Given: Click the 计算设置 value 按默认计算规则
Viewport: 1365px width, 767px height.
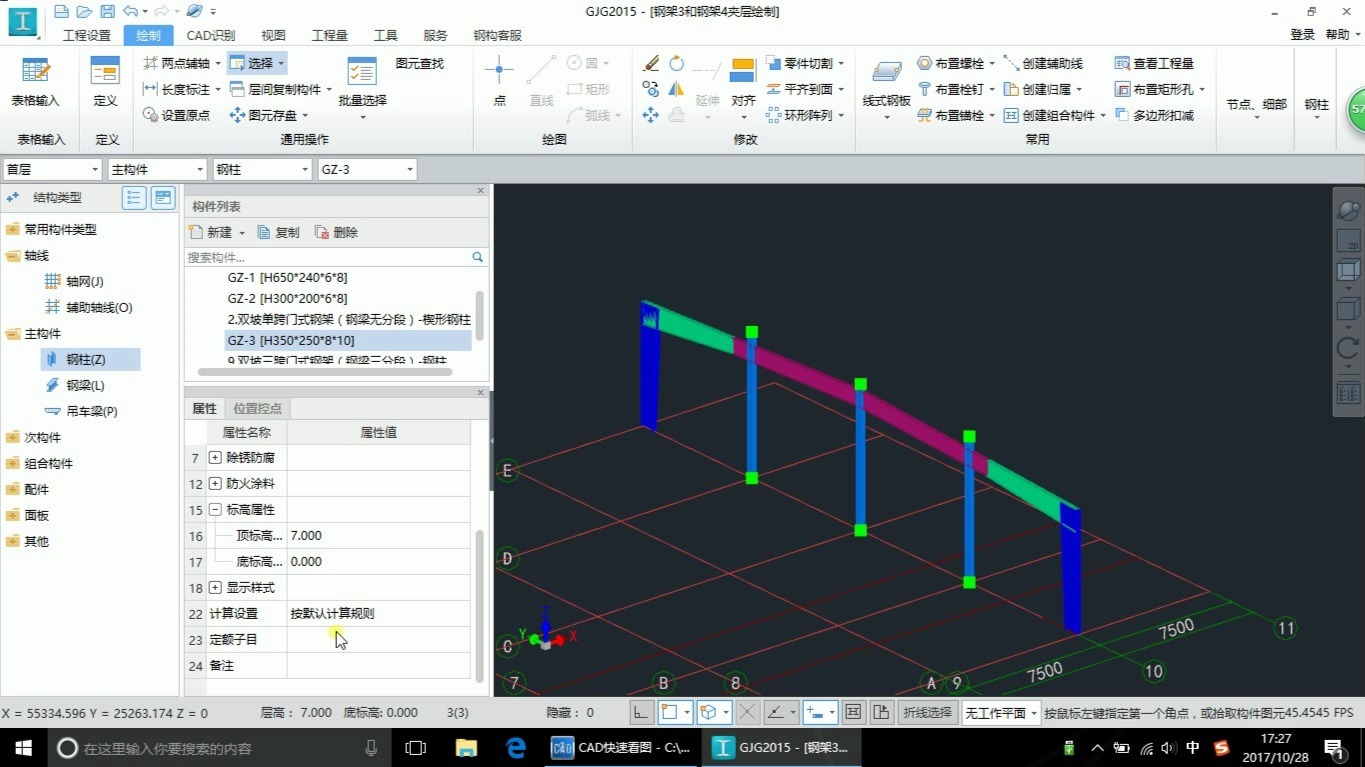Looking at the screenshot, I should tap(378, 614).
